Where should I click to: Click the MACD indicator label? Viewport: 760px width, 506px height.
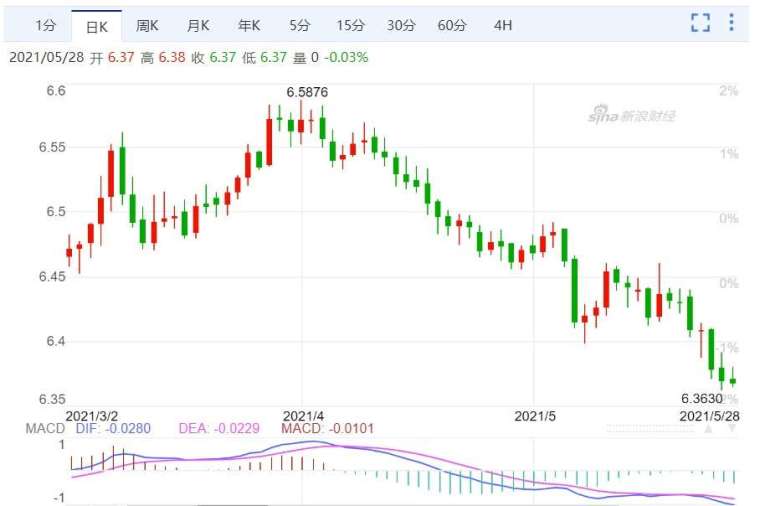[x=45, y=428]
